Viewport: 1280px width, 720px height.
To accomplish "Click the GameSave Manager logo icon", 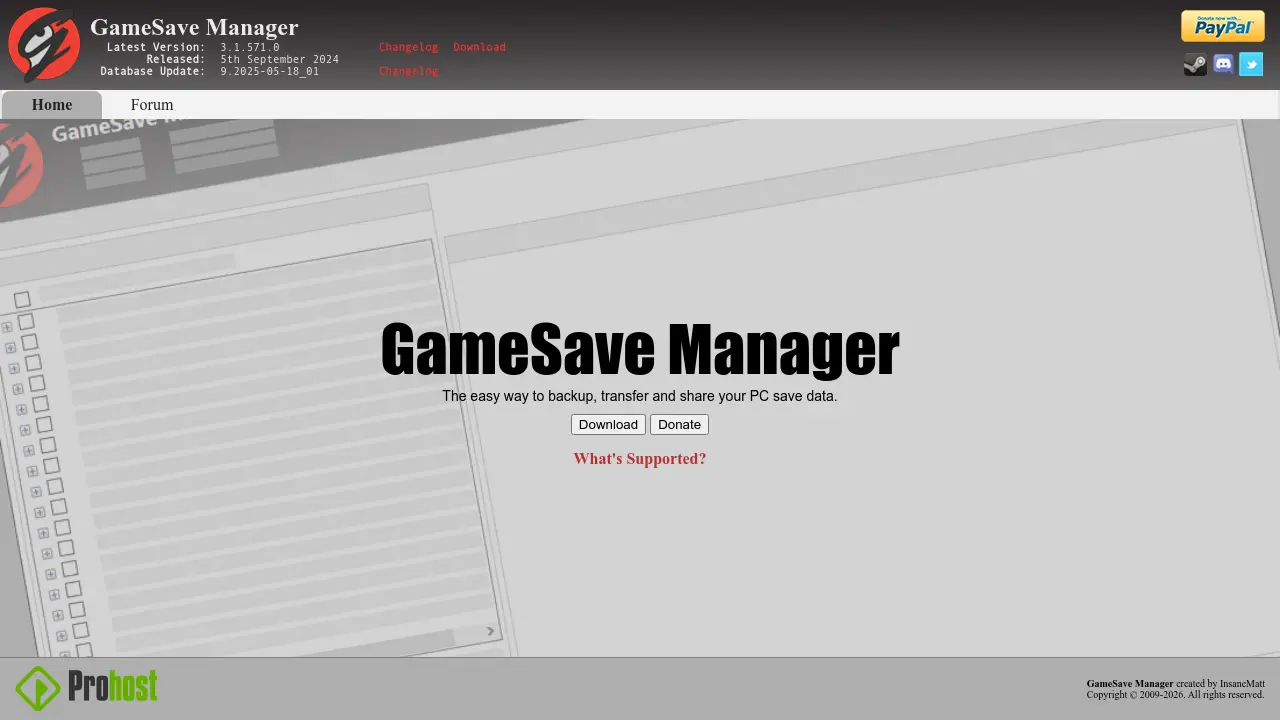I will [x=44, y=45].
